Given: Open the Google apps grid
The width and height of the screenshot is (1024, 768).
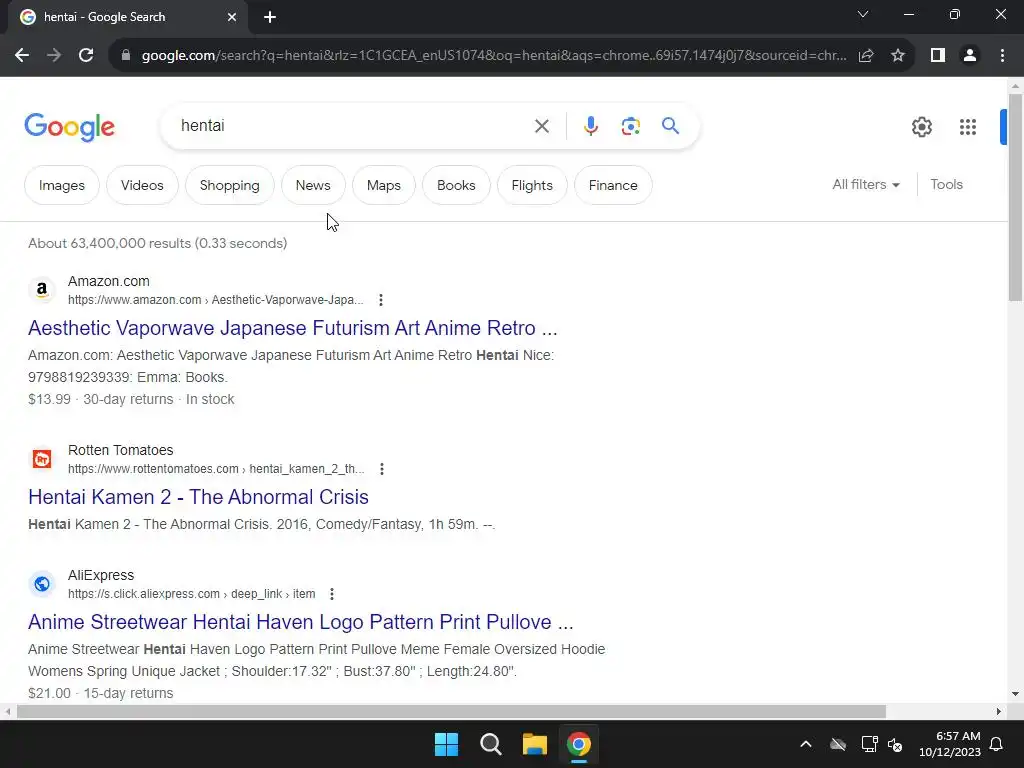Looking at the screenshot, I should [x=968, y=127].
